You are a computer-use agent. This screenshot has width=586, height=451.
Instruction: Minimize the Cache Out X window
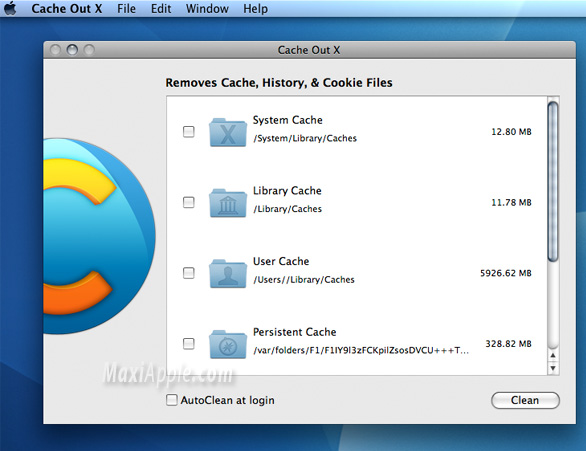coord(72,50)
